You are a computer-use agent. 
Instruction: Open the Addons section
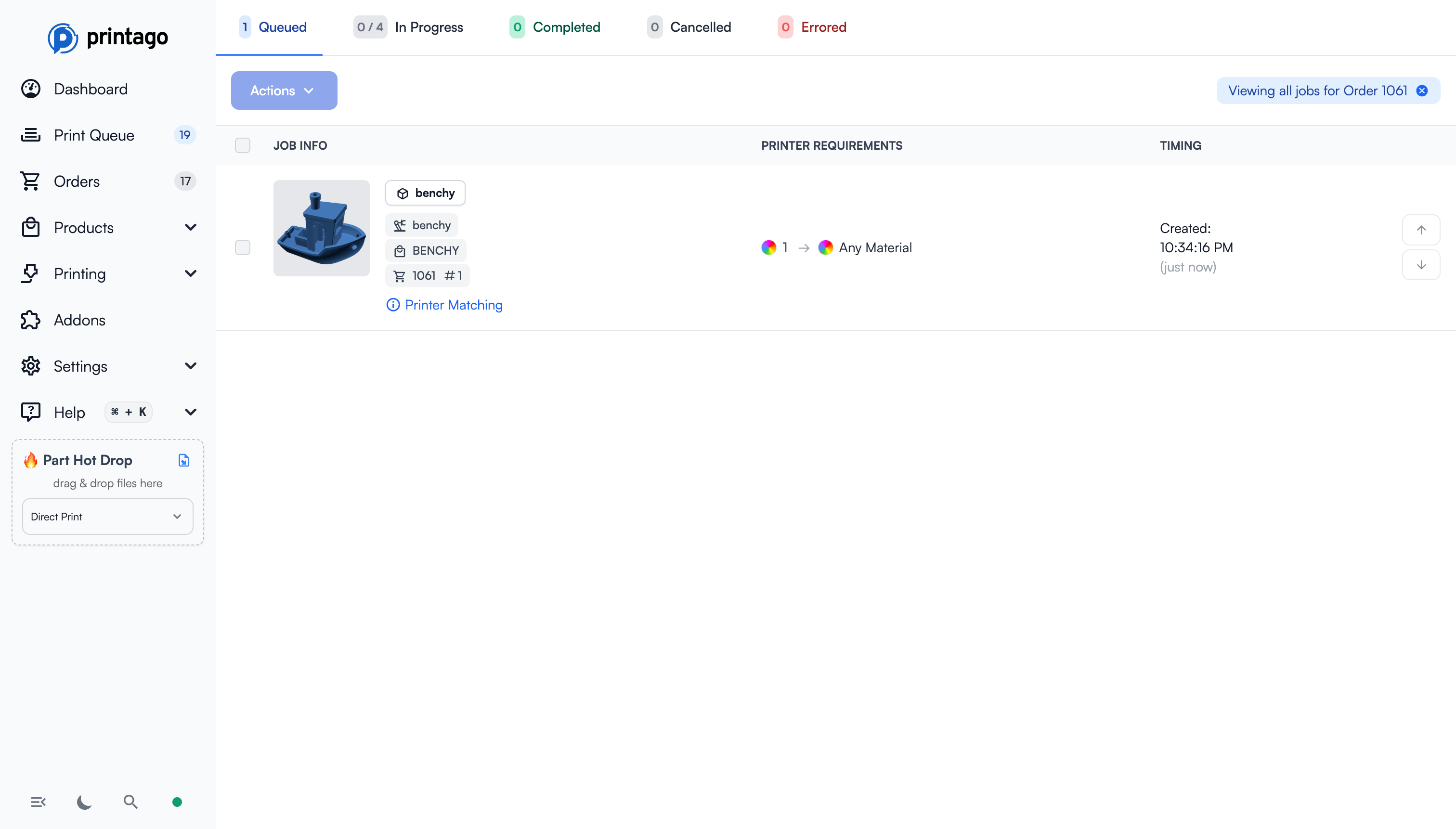pyautogui.click(x=79, y=320)
